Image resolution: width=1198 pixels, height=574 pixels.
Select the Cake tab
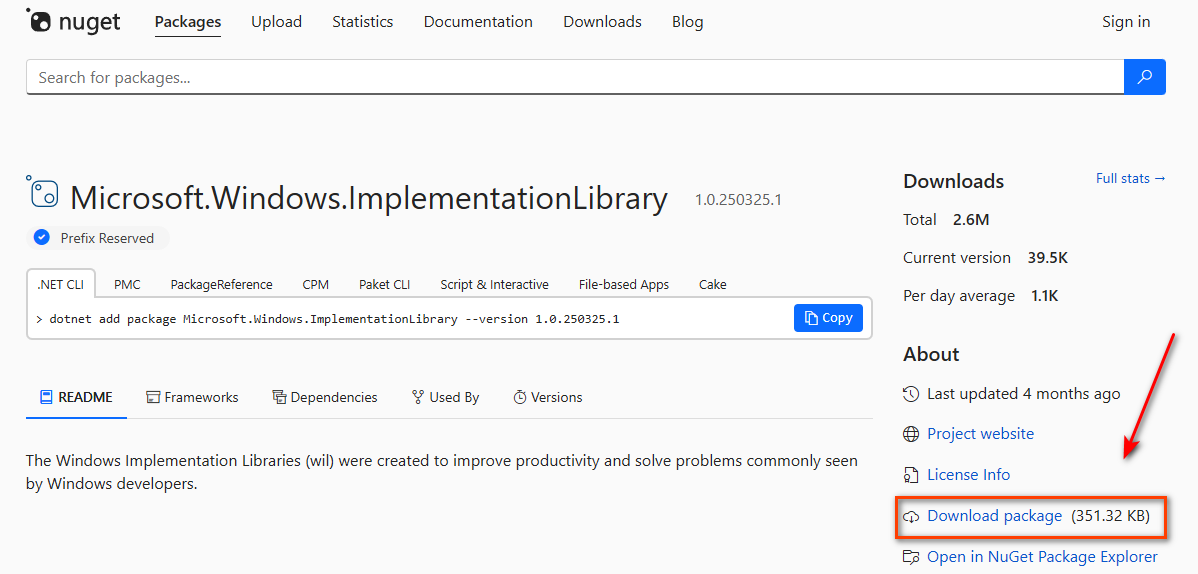(x=713, y=284)
